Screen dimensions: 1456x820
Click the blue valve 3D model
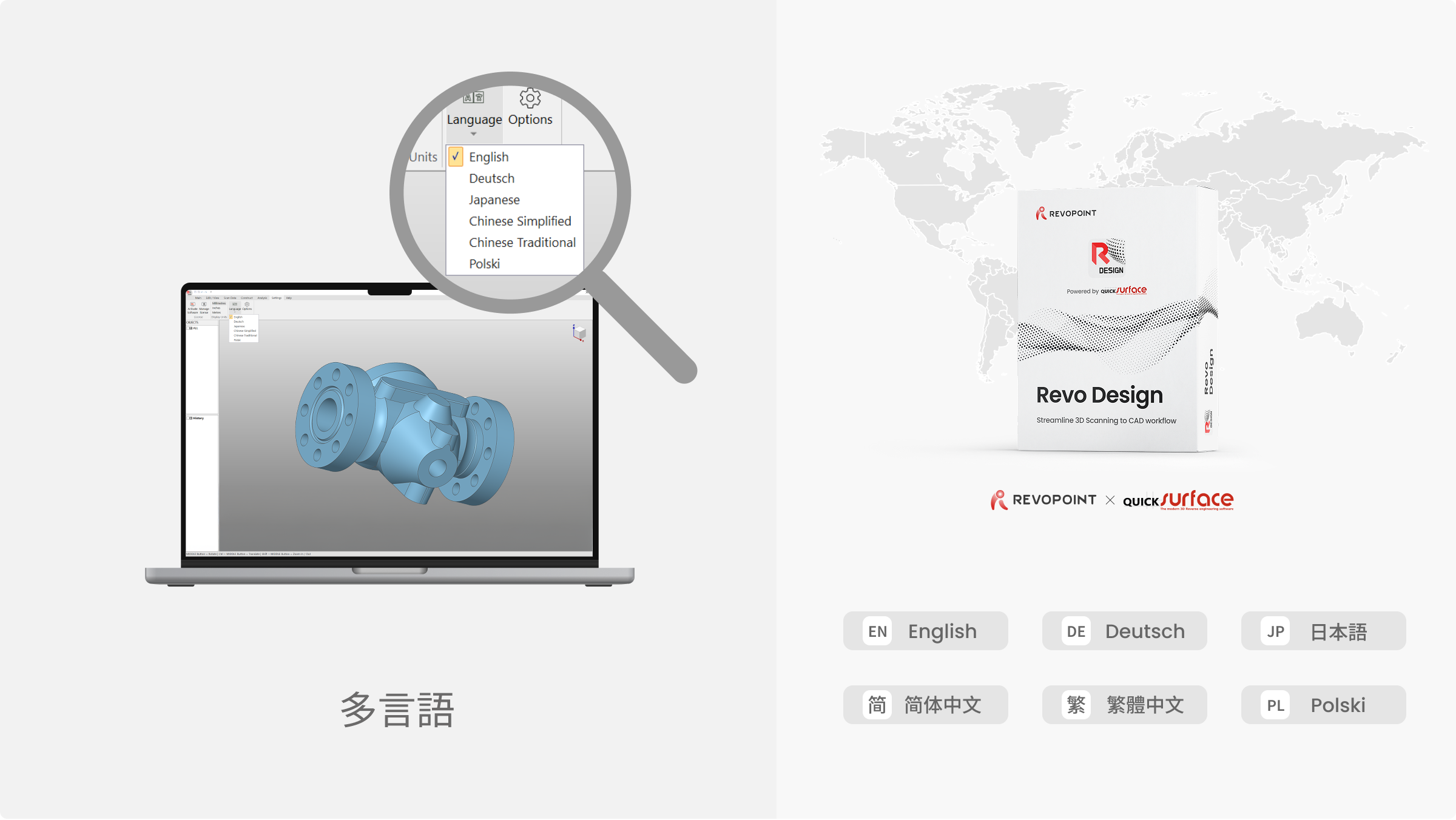[x=405, y=433]
